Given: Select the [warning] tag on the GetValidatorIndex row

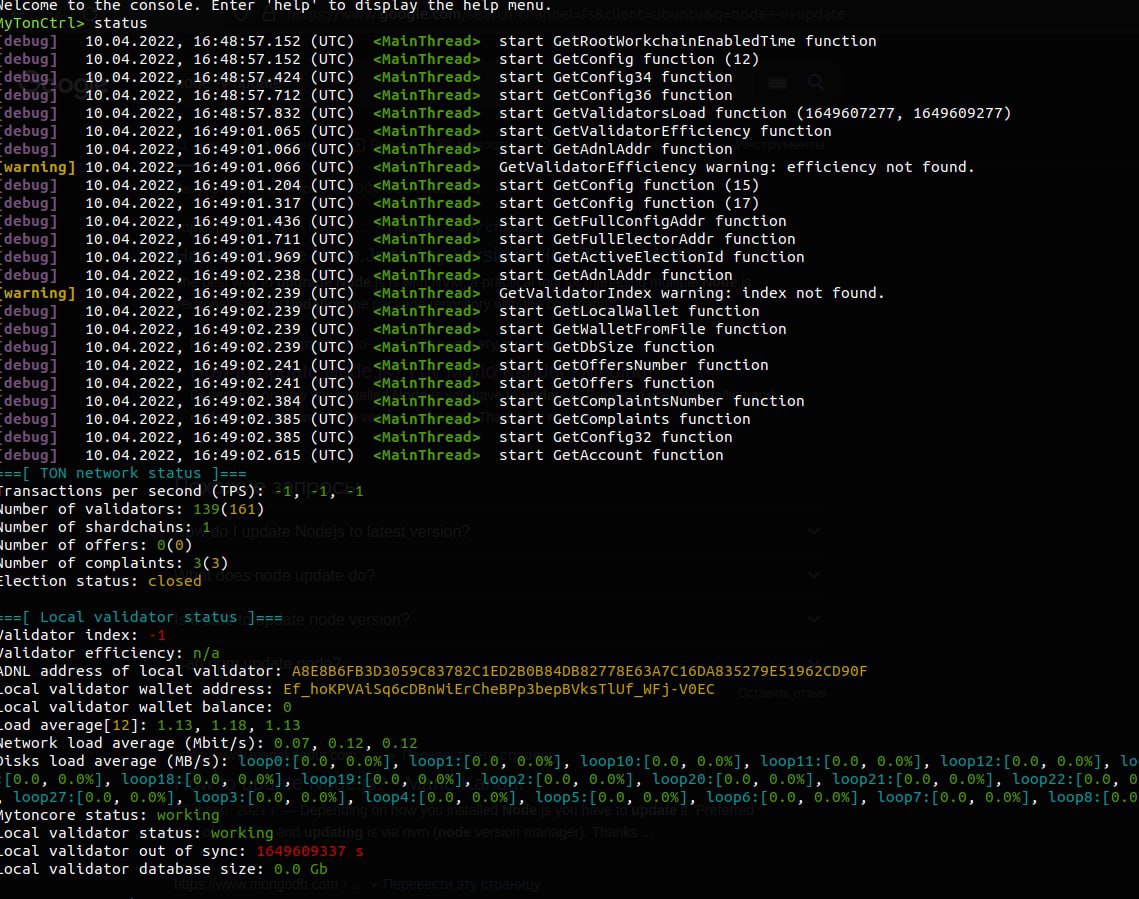Looking at the screenshot, I should tap(38, 293).
